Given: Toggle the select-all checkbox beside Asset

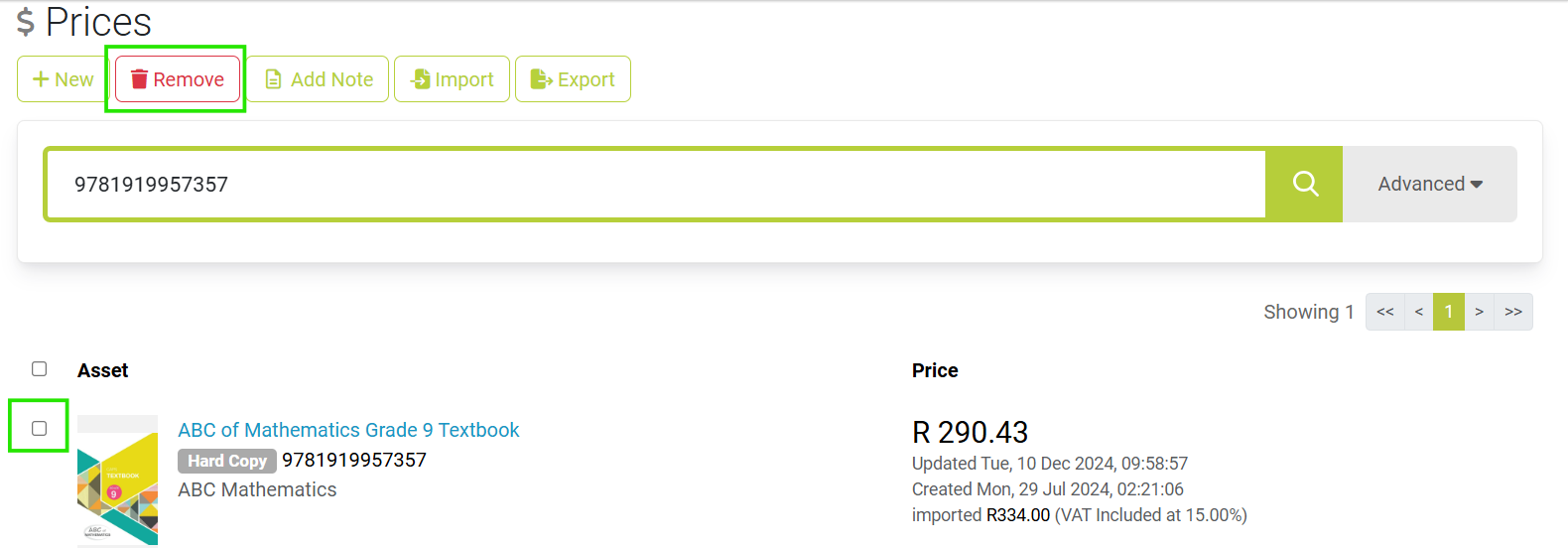Looking at the screenshot, I should (40, 369).
